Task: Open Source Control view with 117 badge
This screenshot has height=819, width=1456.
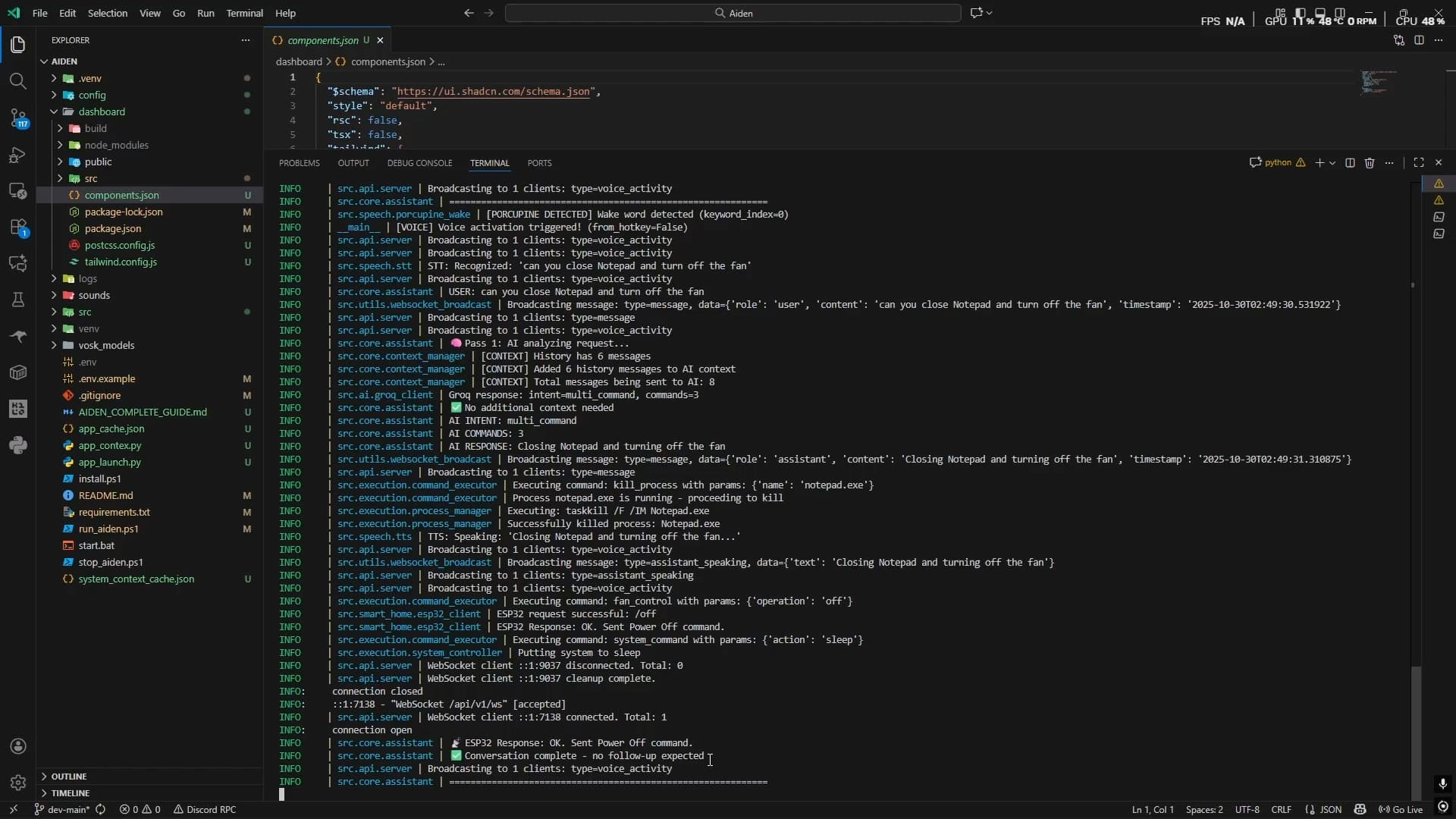Action: tap(18, 118)
